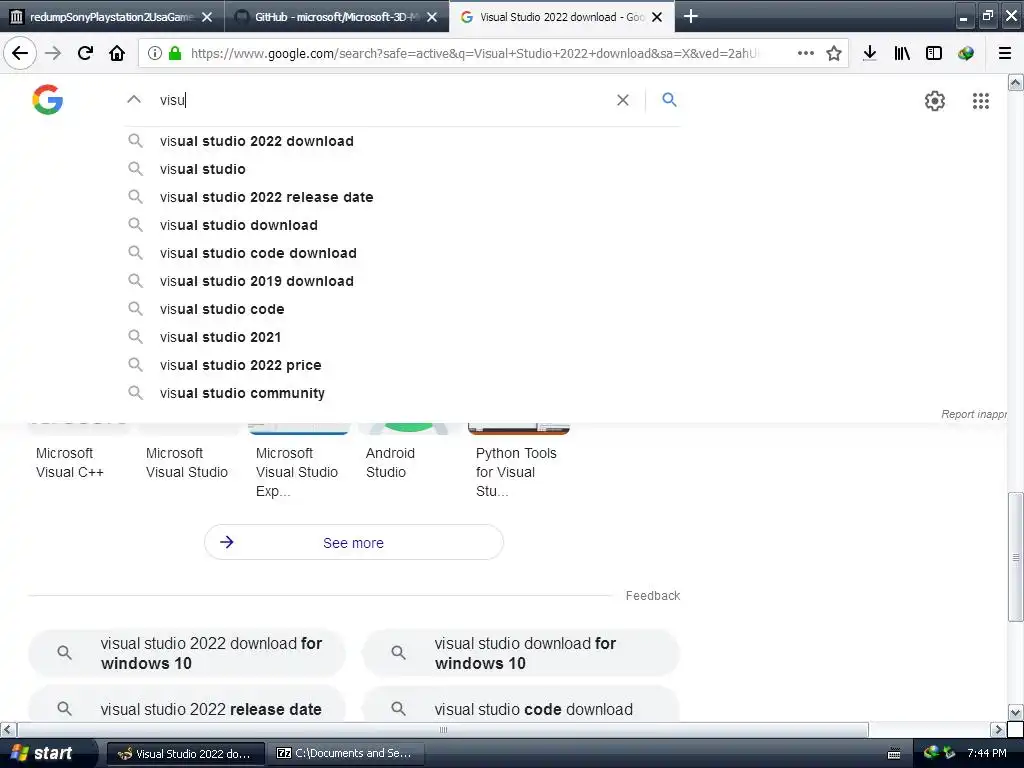Image resolution: width=1024 pixels, height=768 pixels.
Task: Click the 7:44 PM system clock
Action: pyautogui.click(x=987, y=754)
